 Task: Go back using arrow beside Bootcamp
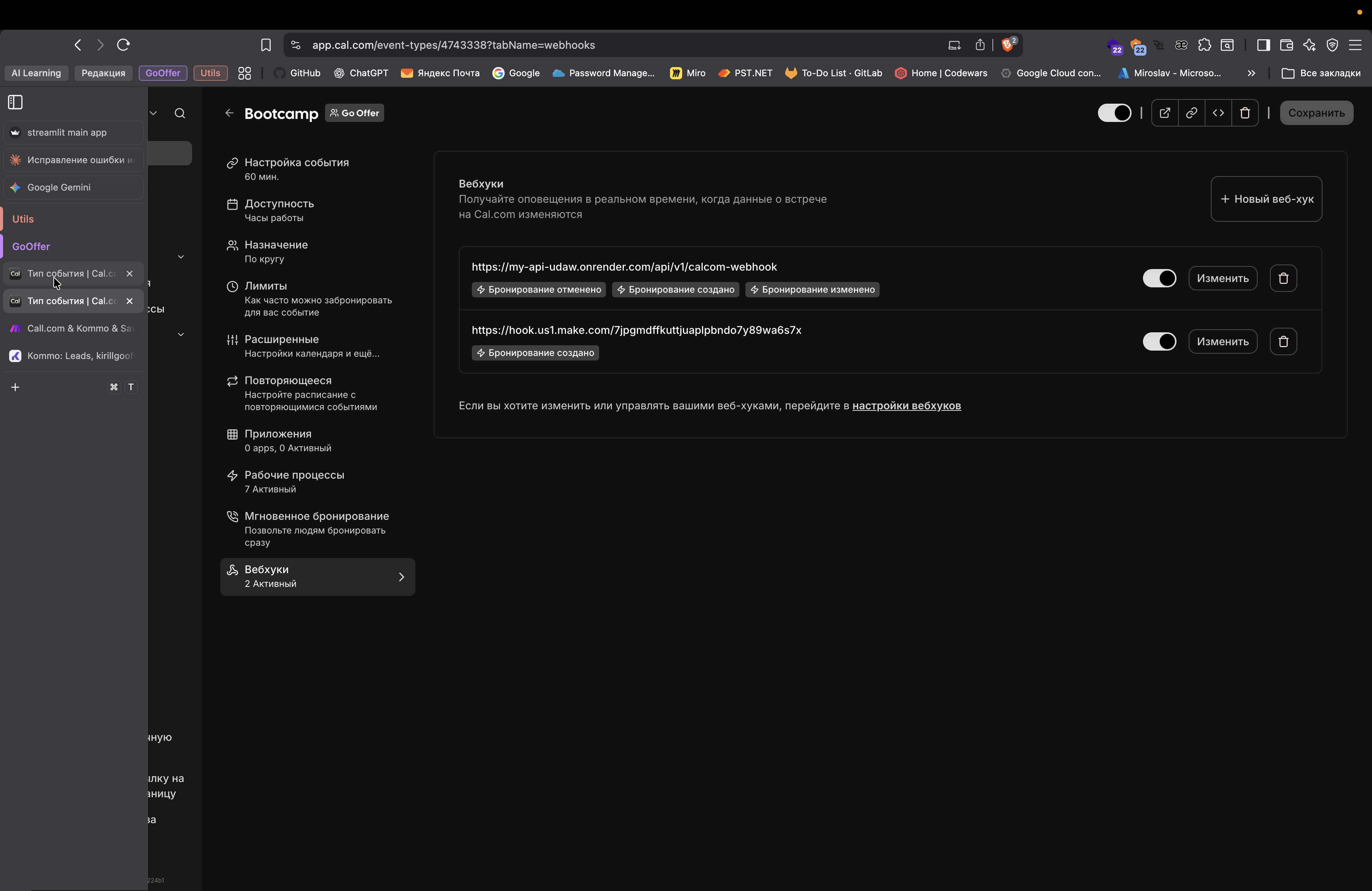coord(229,113)
